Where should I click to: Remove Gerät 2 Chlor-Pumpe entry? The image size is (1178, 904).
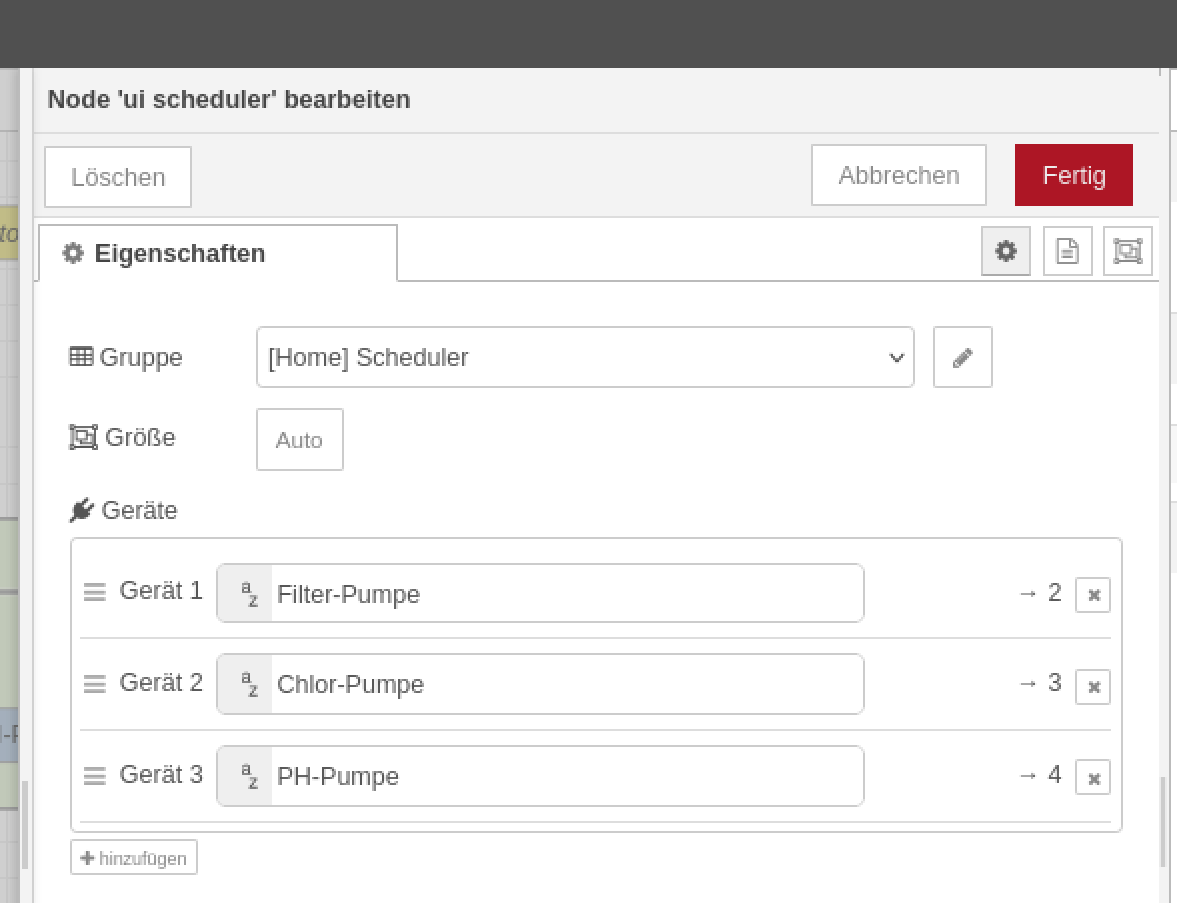click(x=1093, y=687)
